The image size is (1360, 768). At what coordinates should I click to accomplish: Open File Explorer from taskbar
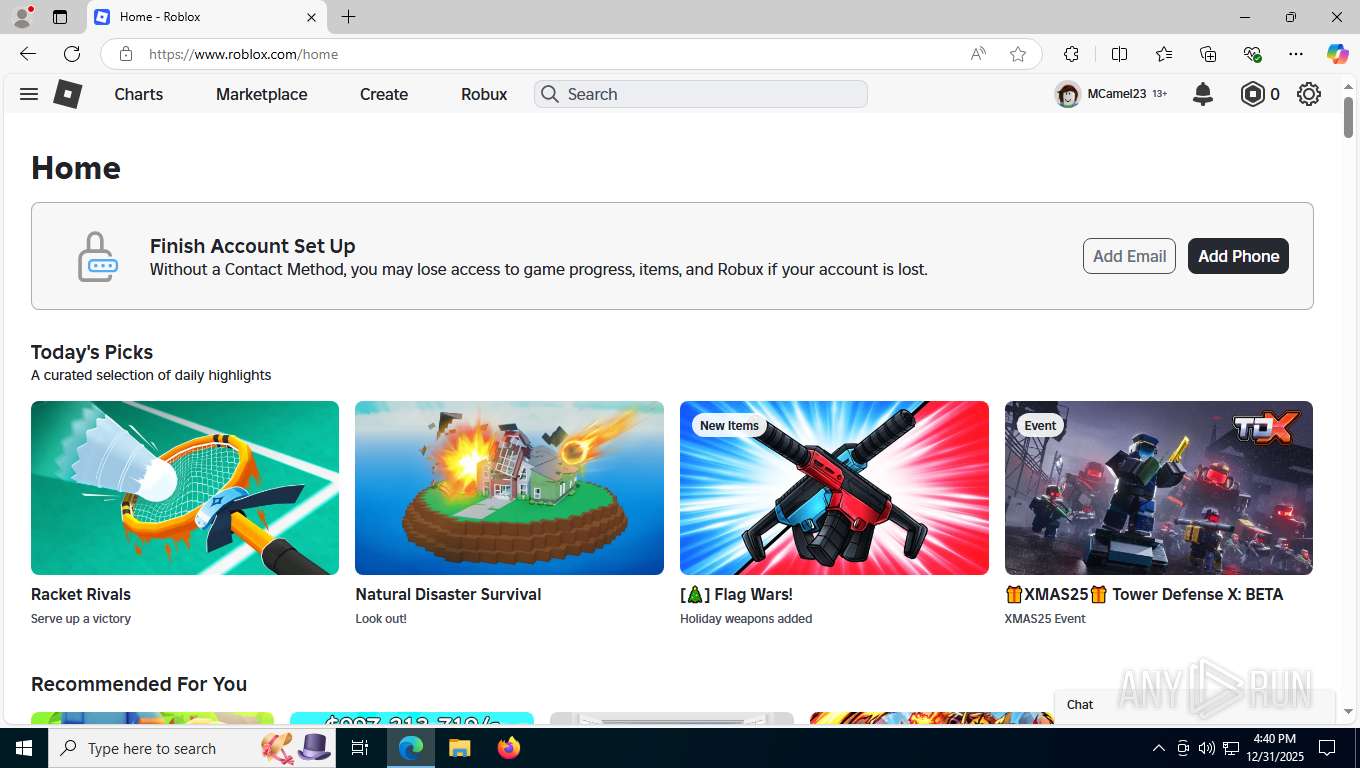coord(459,748)
